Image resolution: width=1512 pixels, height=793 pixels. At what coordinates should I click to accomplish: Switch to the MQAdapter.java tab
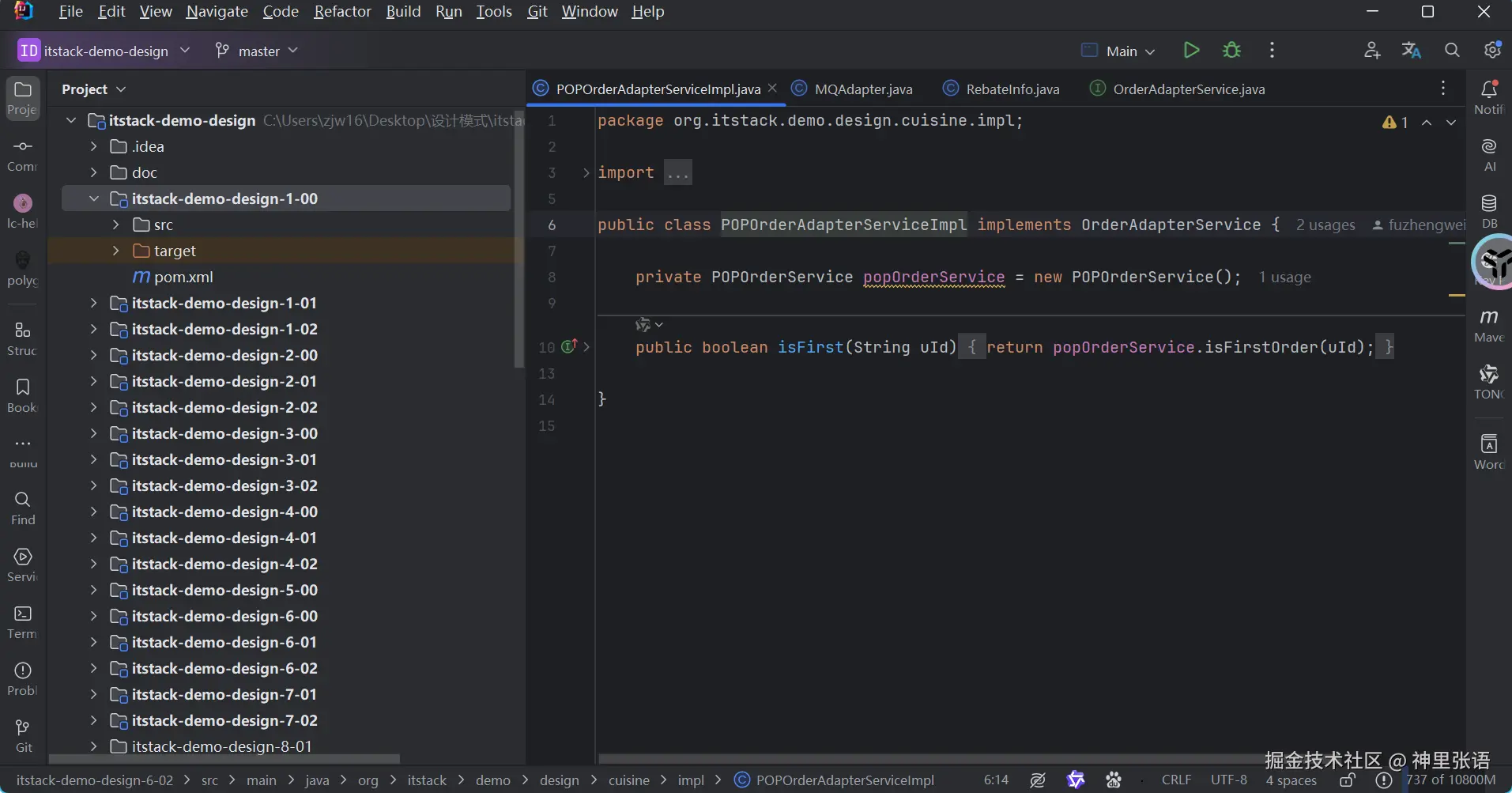pyautogui.click(x=863, y=89)
